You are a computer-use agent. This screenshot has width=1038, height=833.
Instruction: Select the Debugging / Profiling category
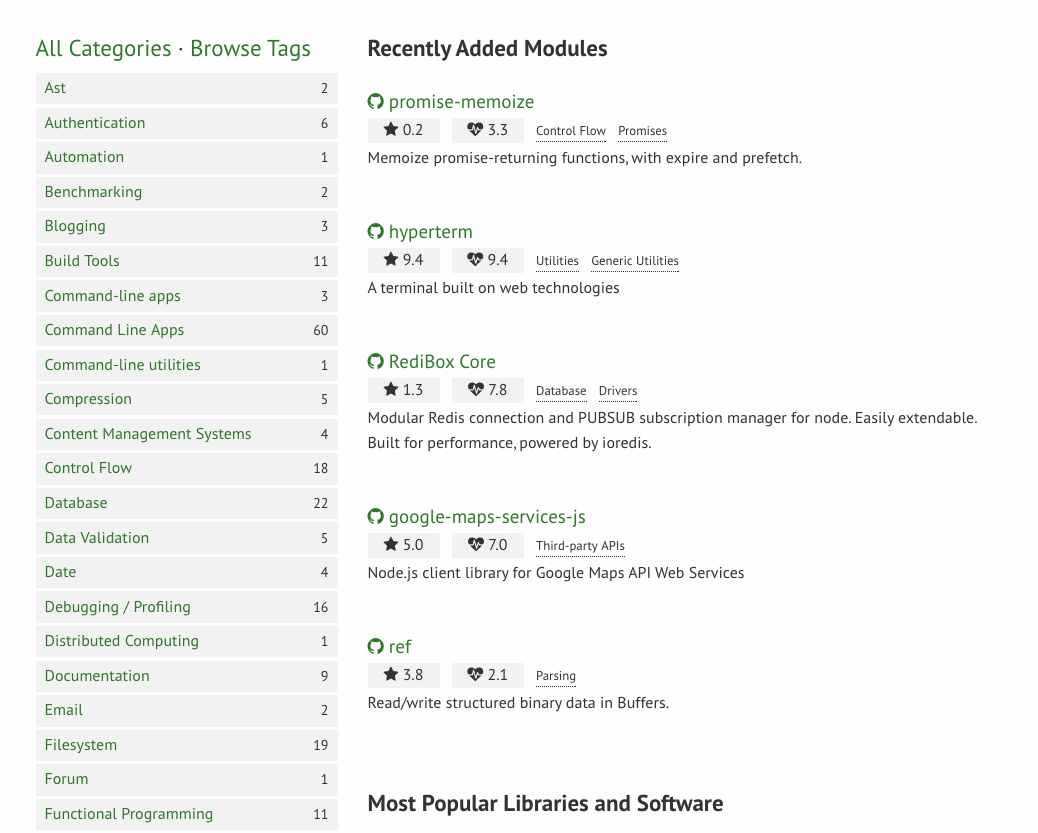[117, 607]
